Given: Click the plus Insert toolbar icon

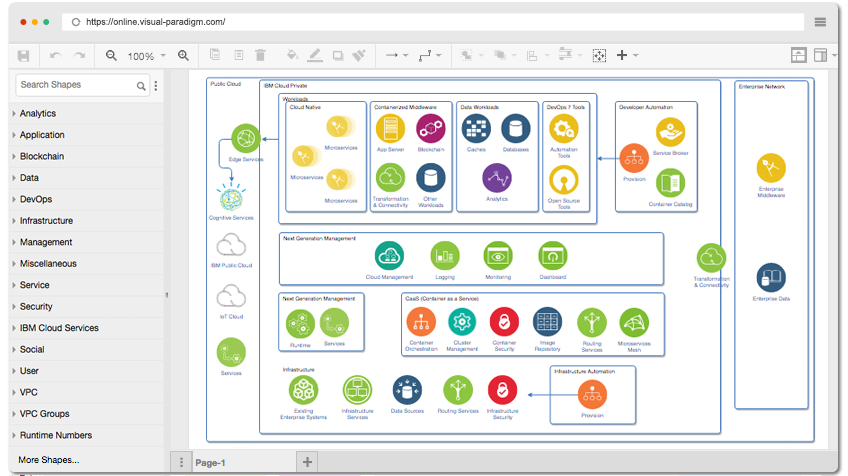Looking at the screenshot, I should coord(622,55).
